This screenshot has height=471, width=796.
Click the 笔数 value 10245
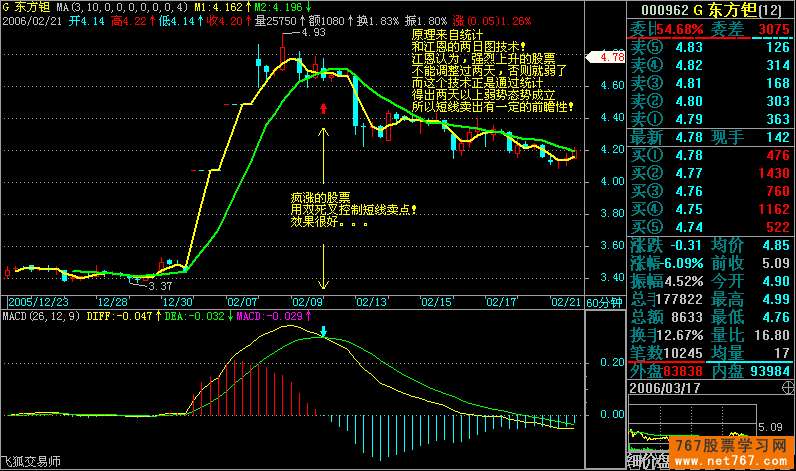click(683, 353)
